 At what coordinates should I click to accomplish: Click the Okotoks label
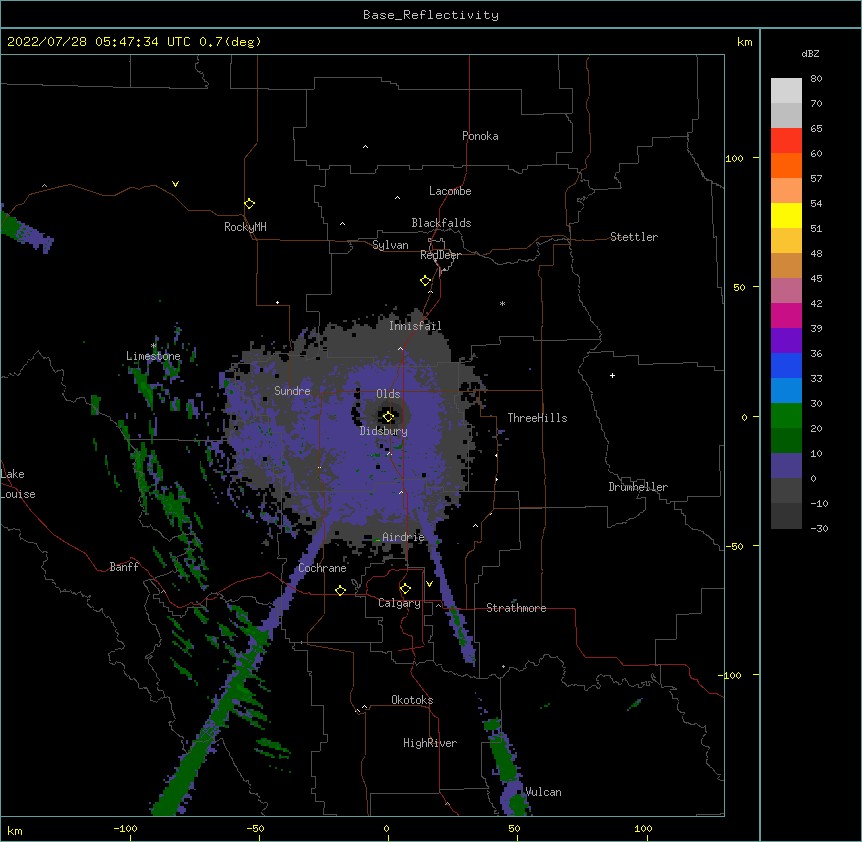pos(412,700)
